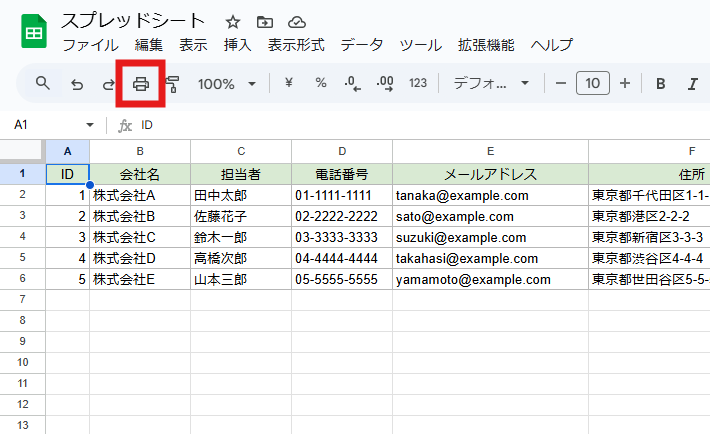The height and width of the screenshot is (434, 710).
Task: Expand the name box dropdown arrow
Action: pyautogui.click(x=90, y=125)
